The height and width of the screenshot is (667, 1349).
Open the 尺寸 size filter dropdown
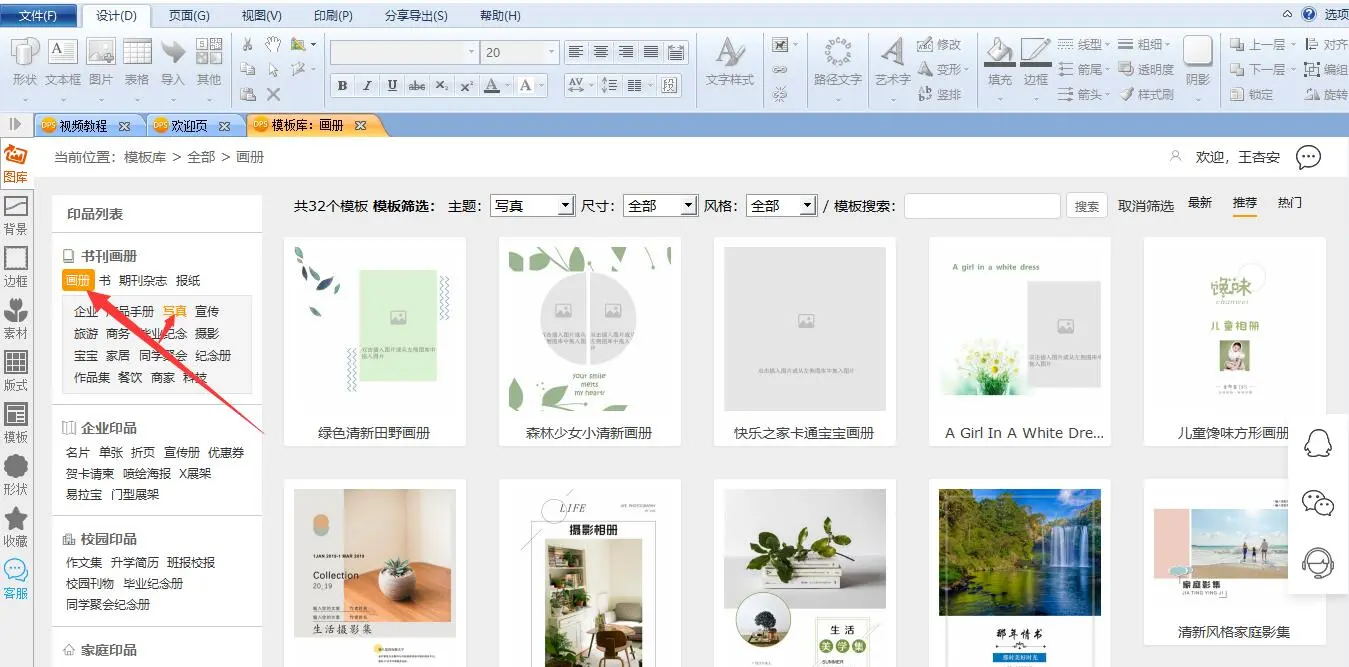tap(659, 206)
